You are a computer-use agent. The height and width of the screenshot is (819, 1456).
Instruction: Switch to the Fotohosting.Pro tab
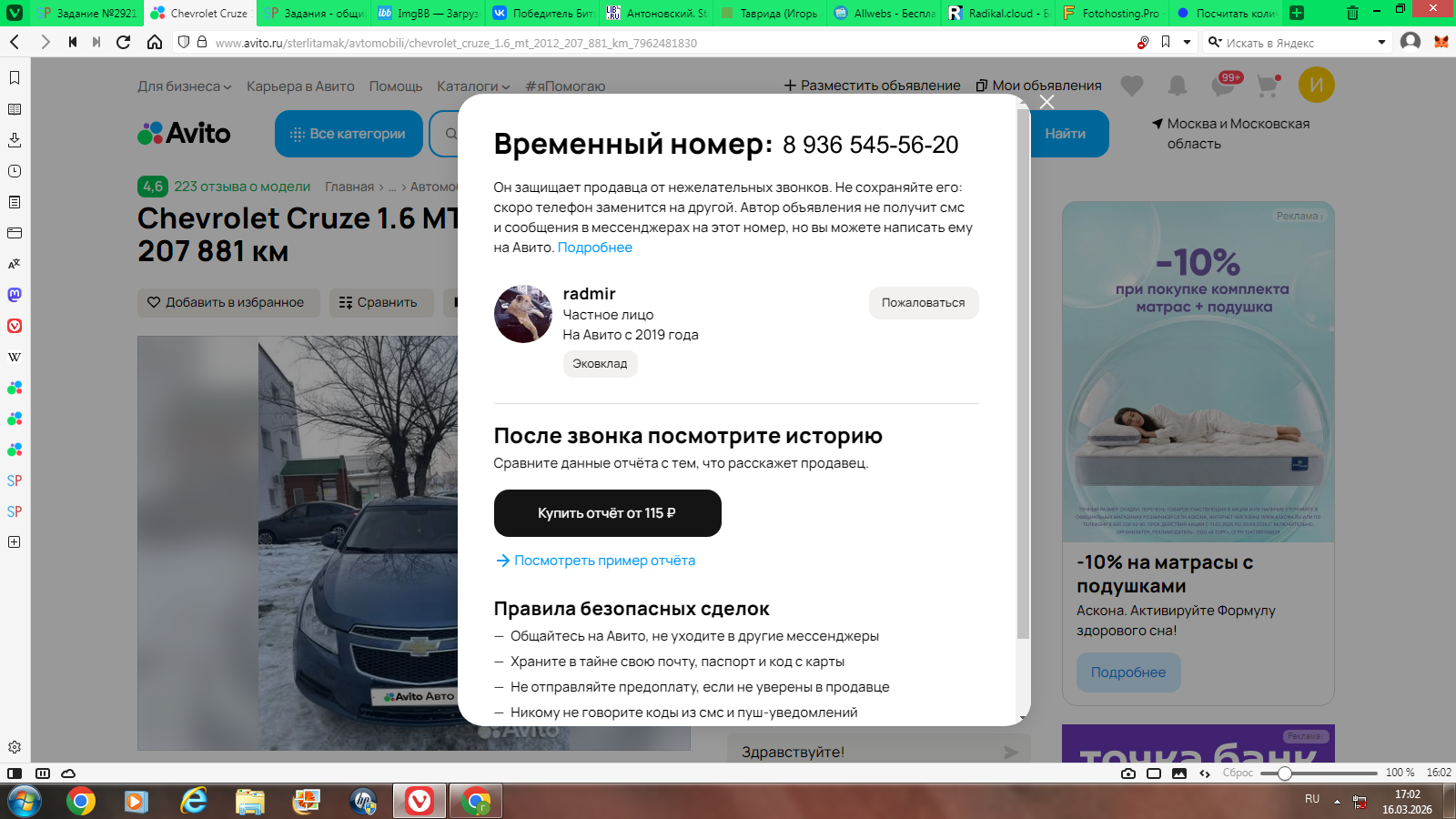pos(1112,13)
